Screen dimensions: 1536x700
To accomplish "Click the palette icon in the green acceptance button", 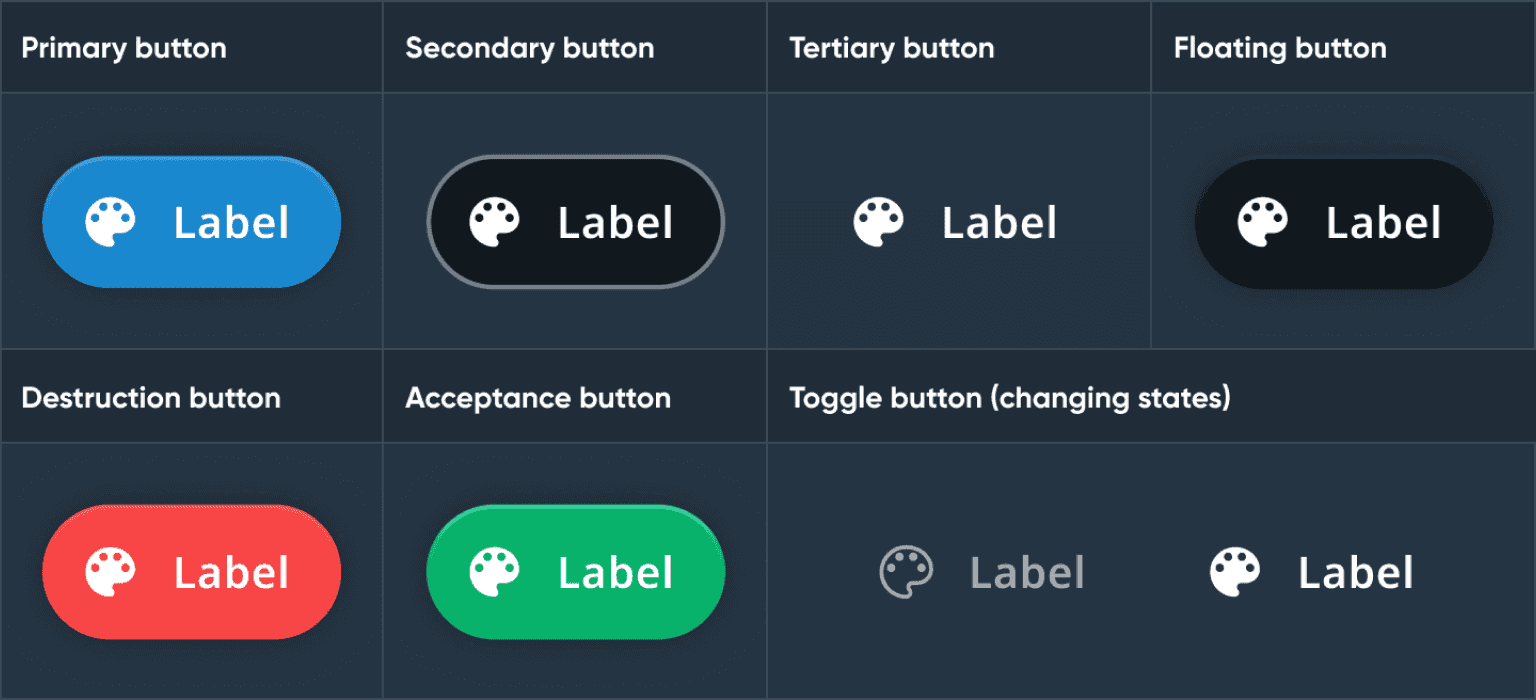I will [x=494, y=572].
